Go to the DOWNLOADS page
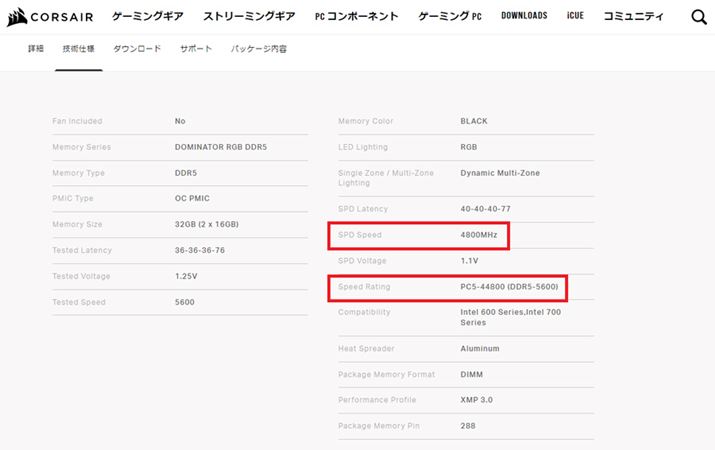The height and width of the screenshot is (450, 715). pos(524,16)
